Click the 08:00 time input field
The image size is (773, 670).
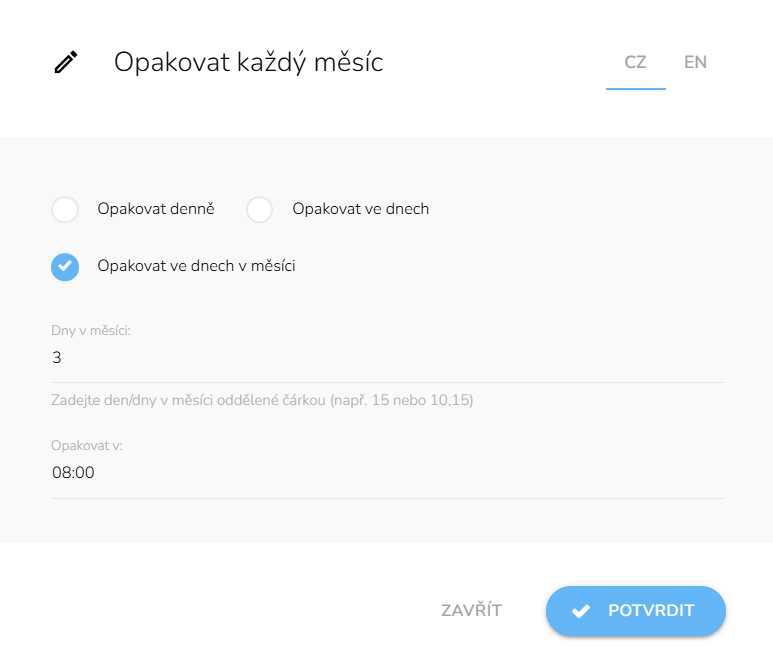(x=388, y=473)
